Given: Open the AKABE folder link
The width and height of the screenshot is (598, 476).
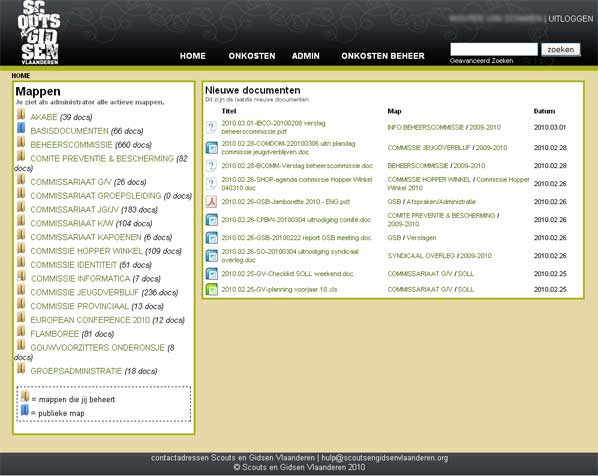Looking at the screenshot, I should click(x=44, y=117).
